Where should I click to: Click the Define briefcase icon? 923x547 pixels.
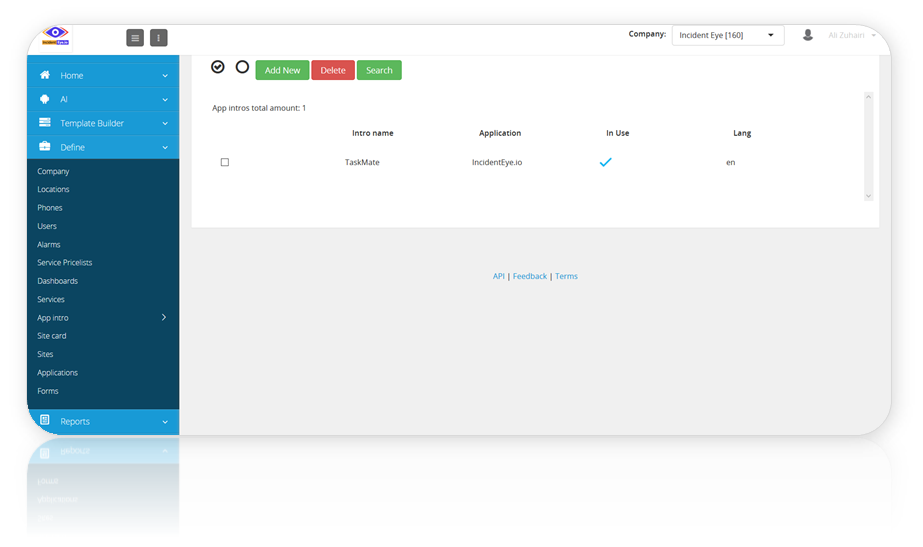pyautogui.click(x=45, y=147)
